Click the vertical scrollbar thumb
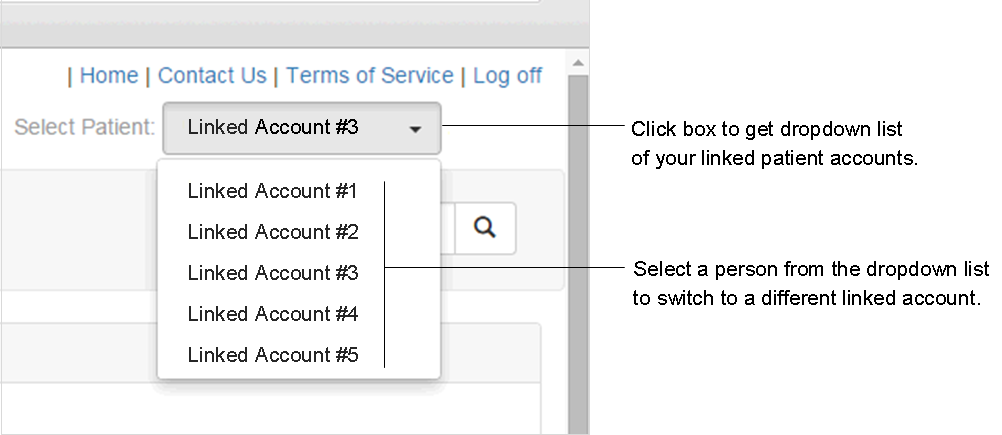The width and height of the screenshot is (1002, 435). (x=577, y=250)
